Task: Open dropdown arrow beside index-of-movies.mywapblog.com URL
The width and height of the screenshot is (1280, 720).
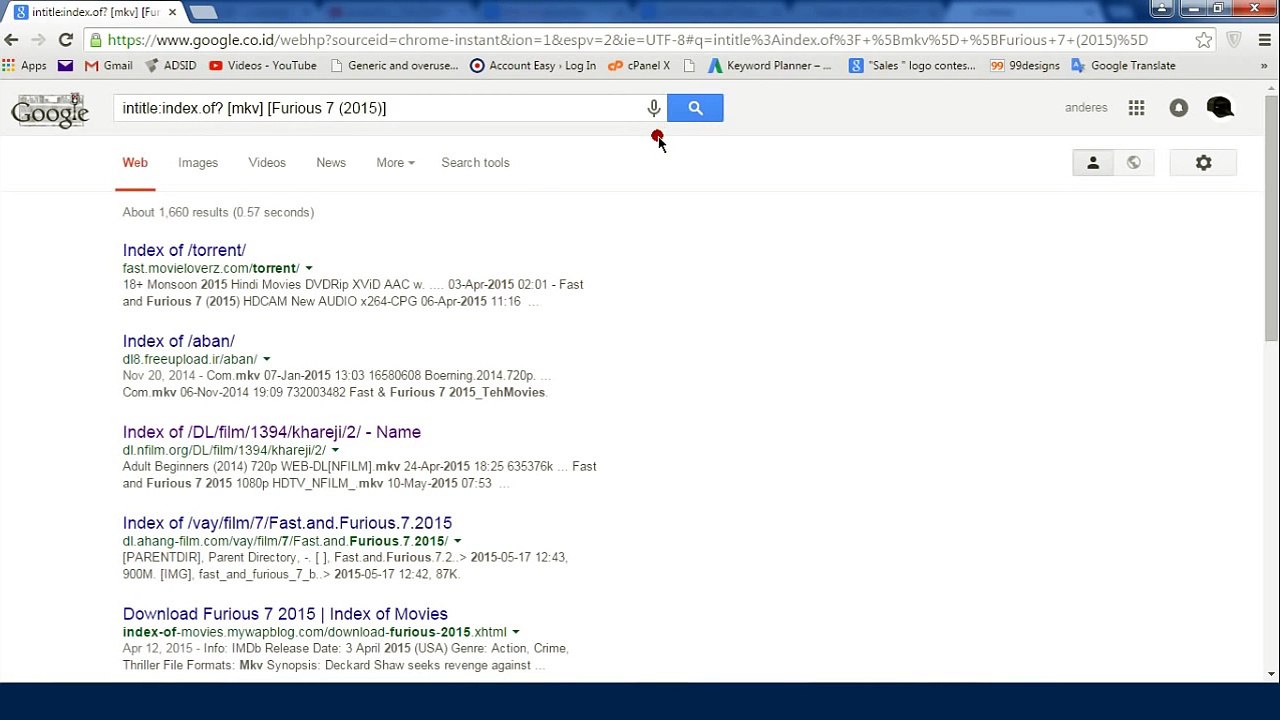Action: pyautogui.click(x=515, y=632)
